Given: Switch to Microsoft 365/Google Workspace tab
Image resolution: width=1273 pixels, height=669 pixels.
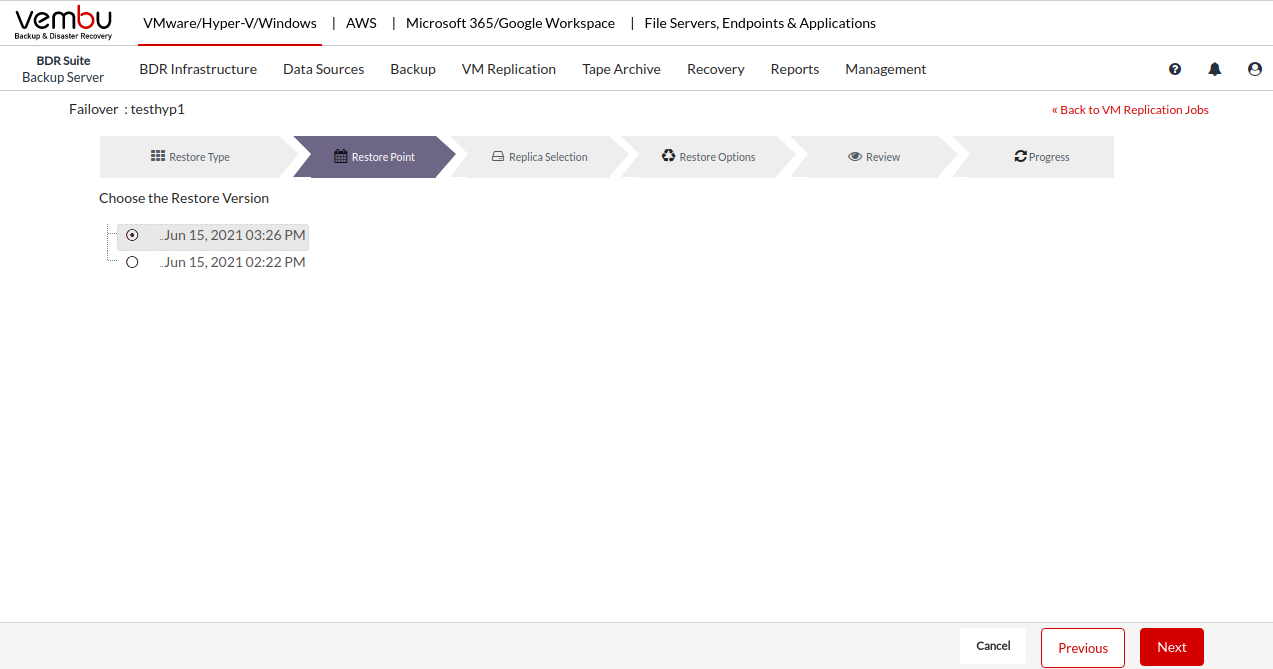Looking at the screenshot, I should (x=510, y=23).
